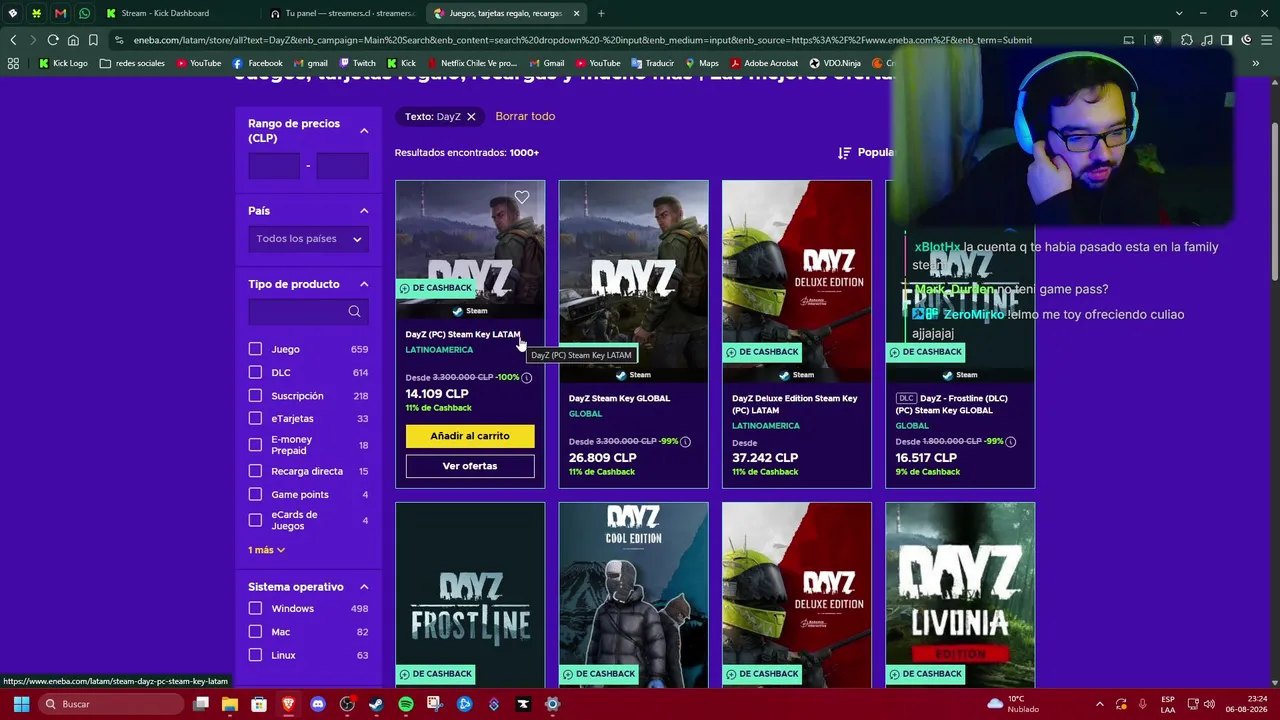1280x720 pixels.
Task: Open Spotify from the taskbar
Action: 405,704
